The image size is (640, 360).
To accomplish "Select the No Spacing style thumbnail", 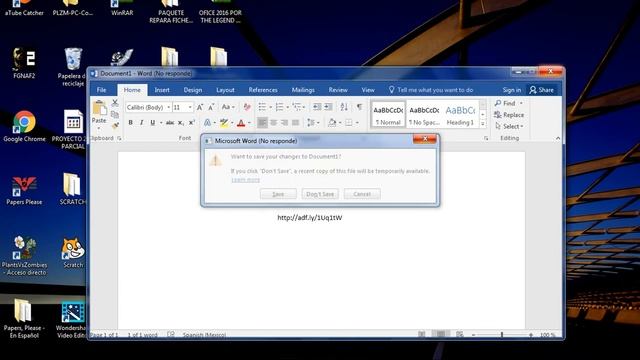I will coord(424,115).
